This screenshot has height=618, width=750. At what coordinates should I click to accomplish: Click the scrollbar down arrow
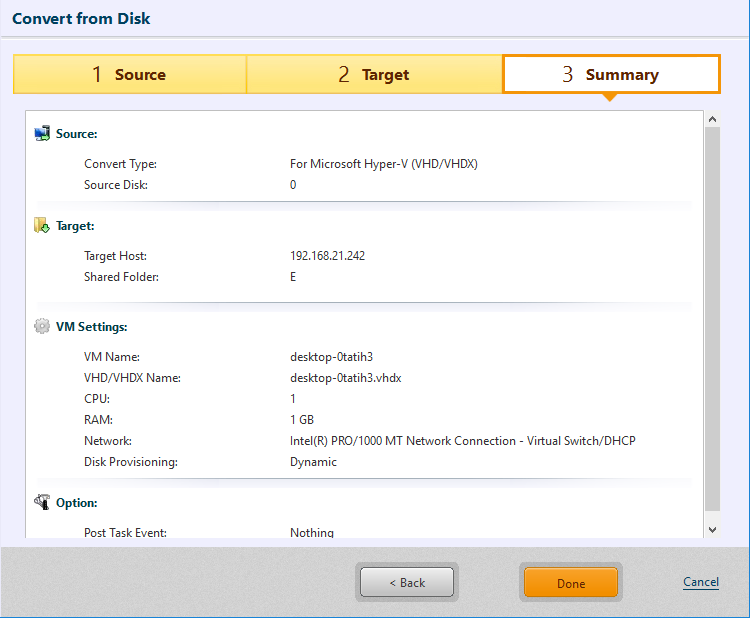pos(712,529)
